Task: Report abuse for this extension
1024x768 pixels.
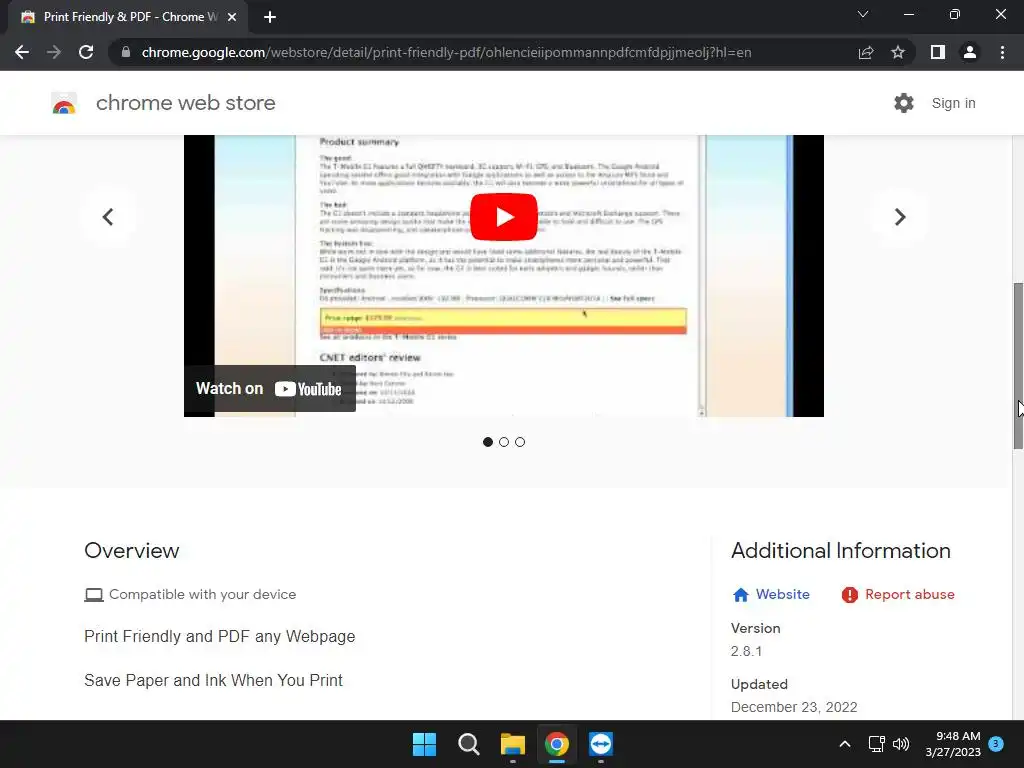Action: pyautogui.click(x=910, y=594)
